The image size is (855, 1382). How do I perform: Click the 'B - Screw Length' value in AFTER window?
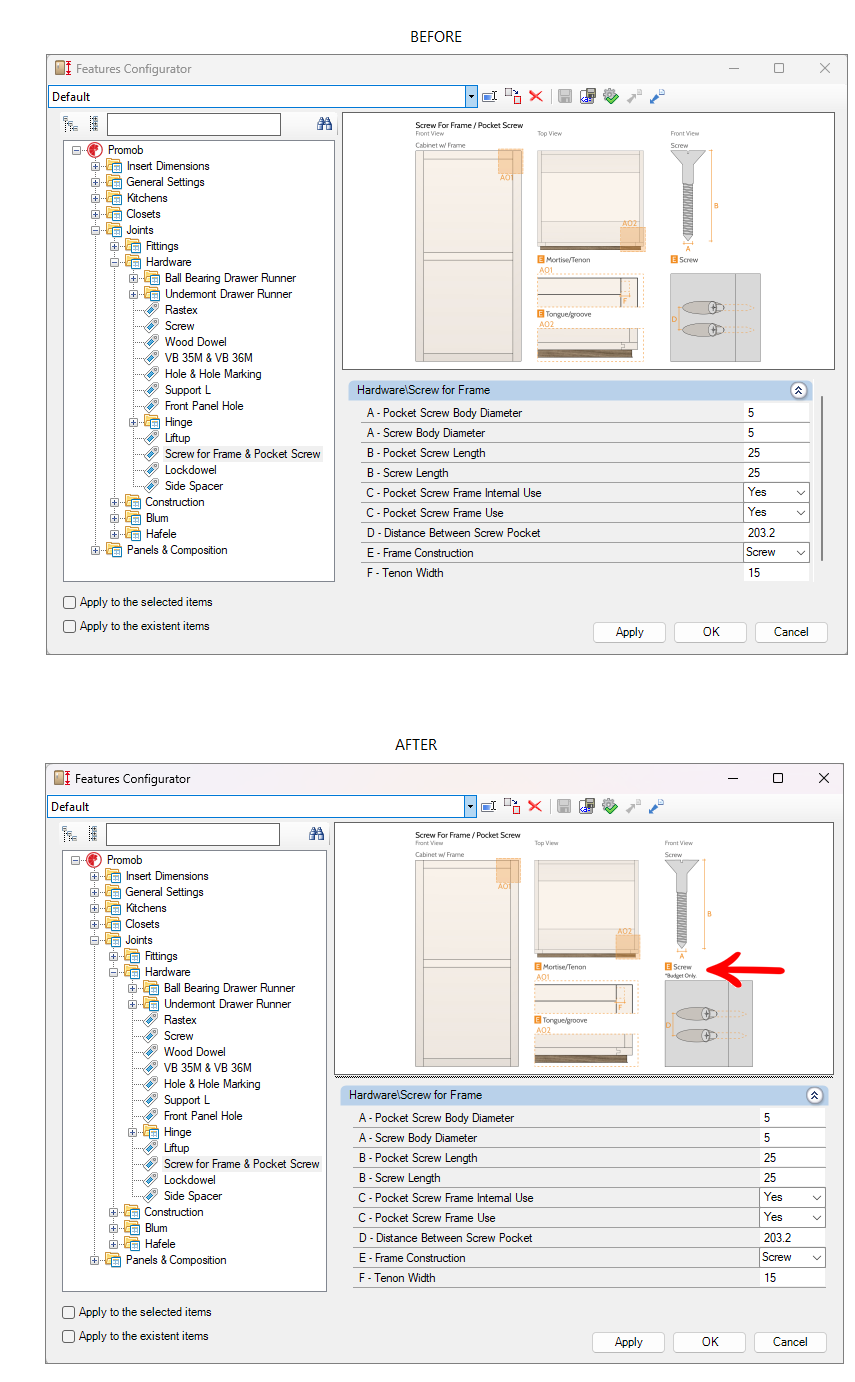[792, 1178]
